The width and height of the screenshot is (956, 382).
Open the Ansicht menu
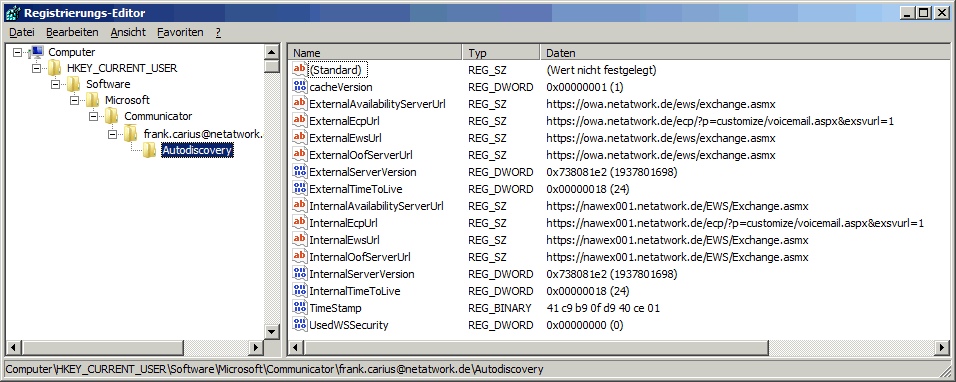pyautogui.click(x=128, y=32)
